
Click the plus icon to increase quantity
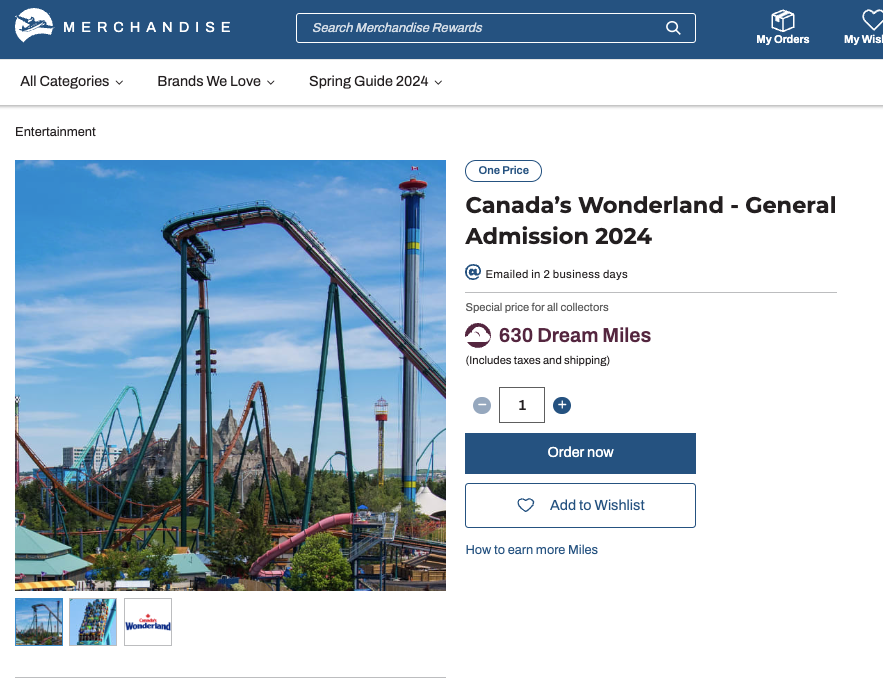point(562,405)
